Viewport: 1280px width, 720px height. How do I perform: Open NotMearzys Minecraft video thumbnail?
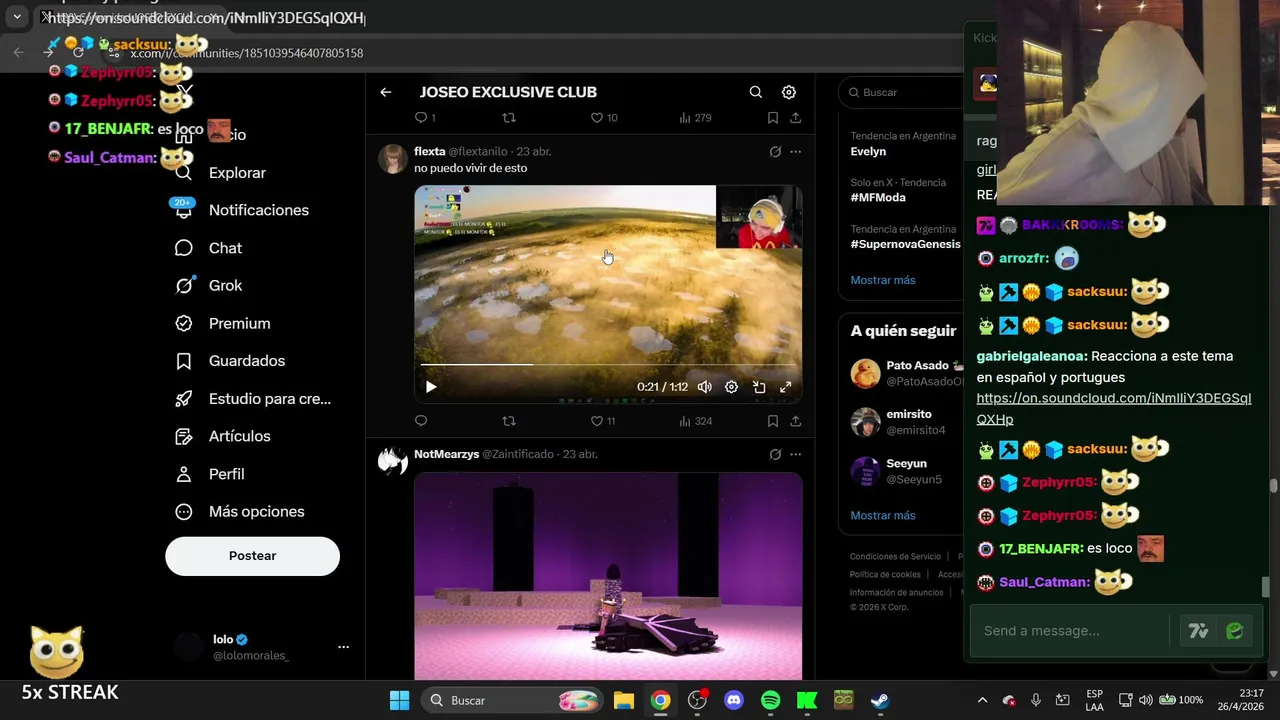pos(608,576)
